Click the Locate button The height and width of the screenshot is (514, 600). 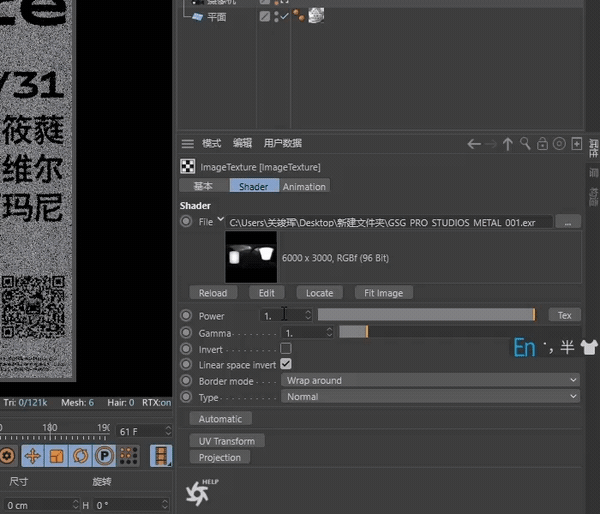pyautogui.click(x=320, y=293)
